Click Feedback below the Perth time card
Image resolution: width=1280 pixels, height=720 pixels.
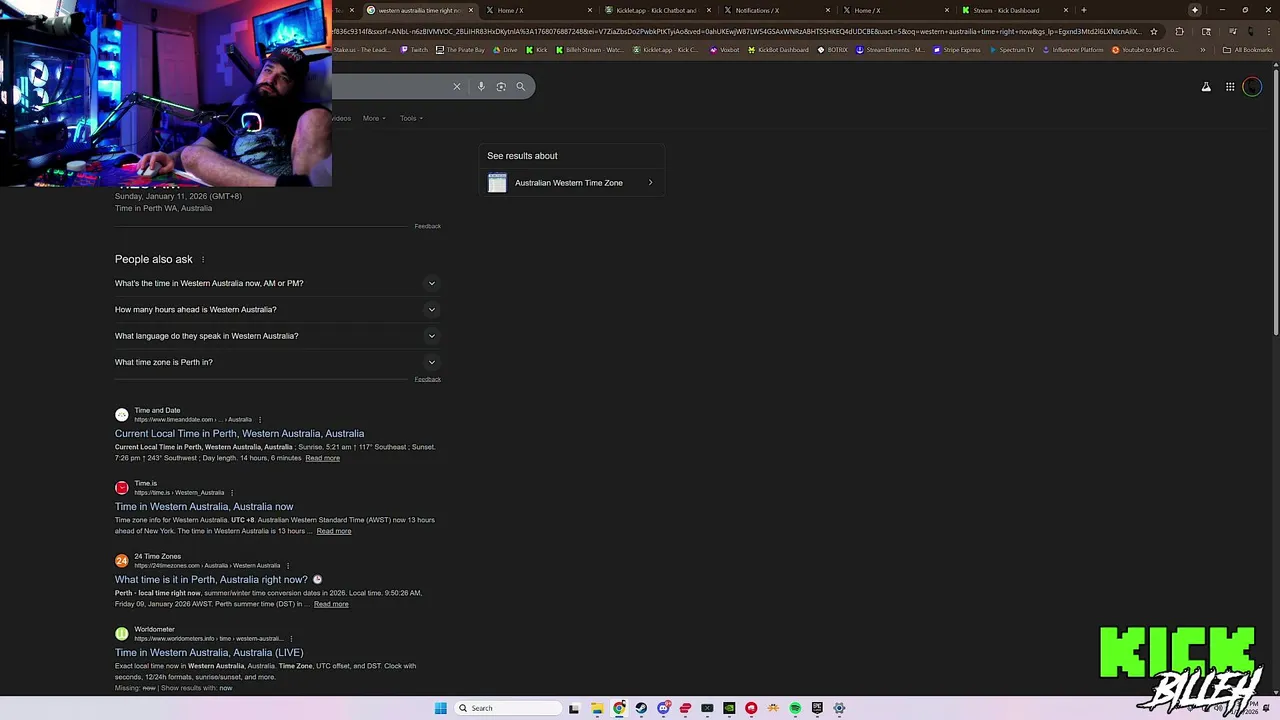[427, 226]
